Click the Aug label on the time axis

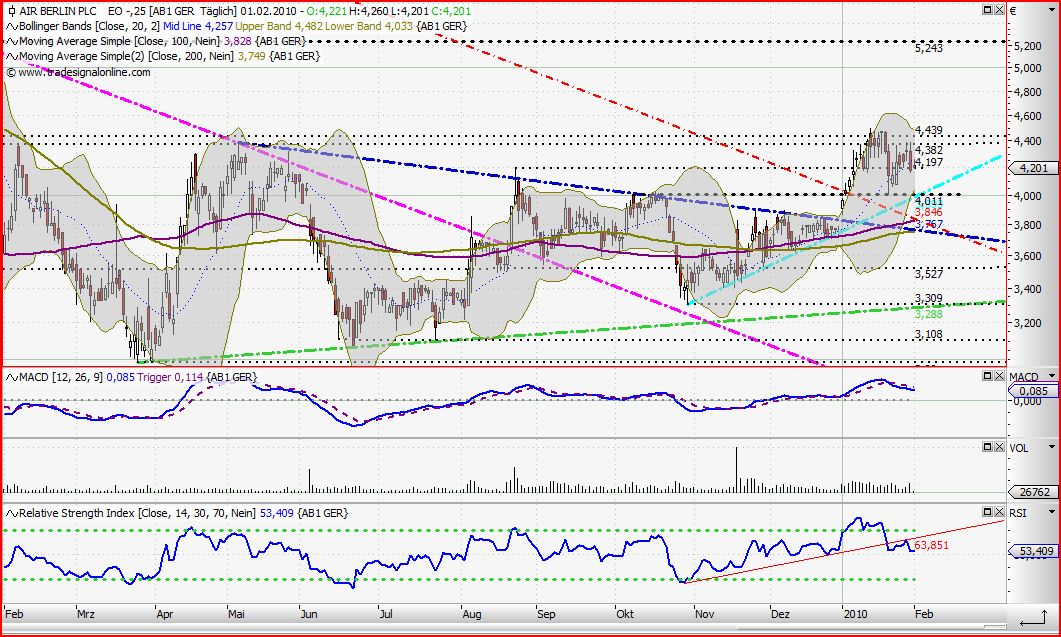coord(472,614)
